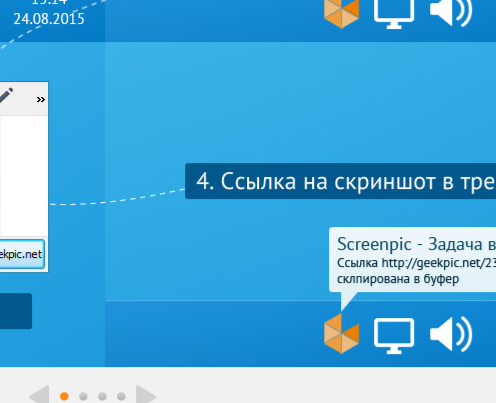496x403 pixels.
Task: Click the 'скопирована в буфер' notification text
Action: (x=398, y=279)
